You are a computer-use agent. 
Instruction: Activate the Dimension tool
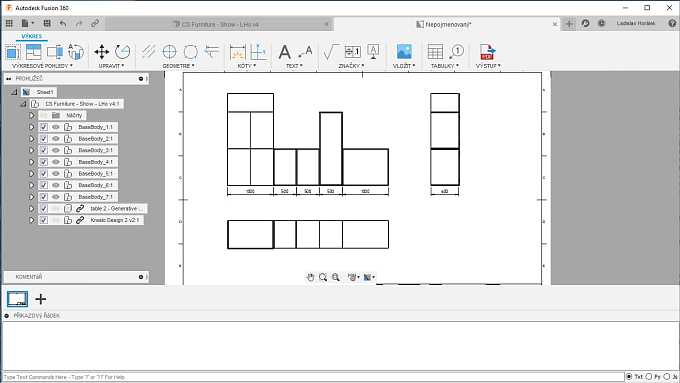point(238,52)
